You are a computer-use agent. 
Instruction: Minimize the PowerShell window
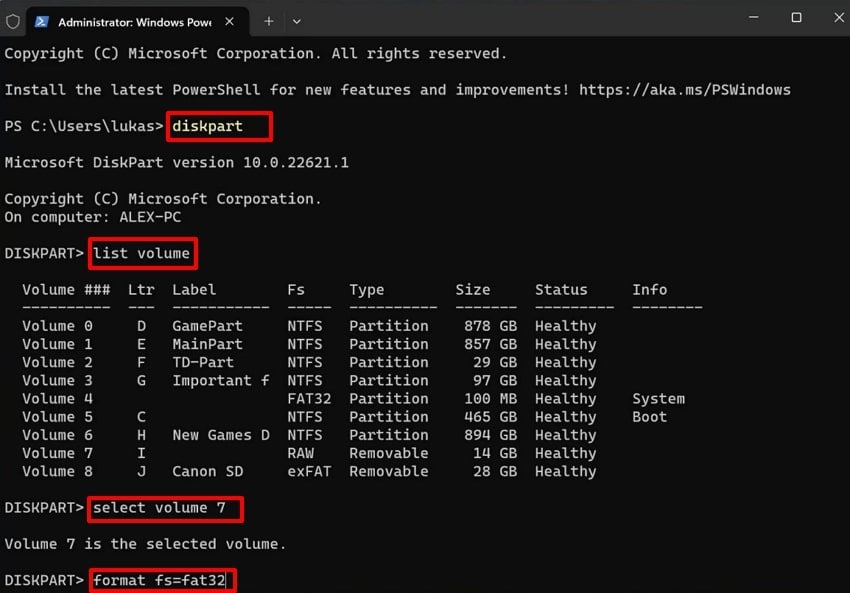pyautogui.click(x=753, y=18)
